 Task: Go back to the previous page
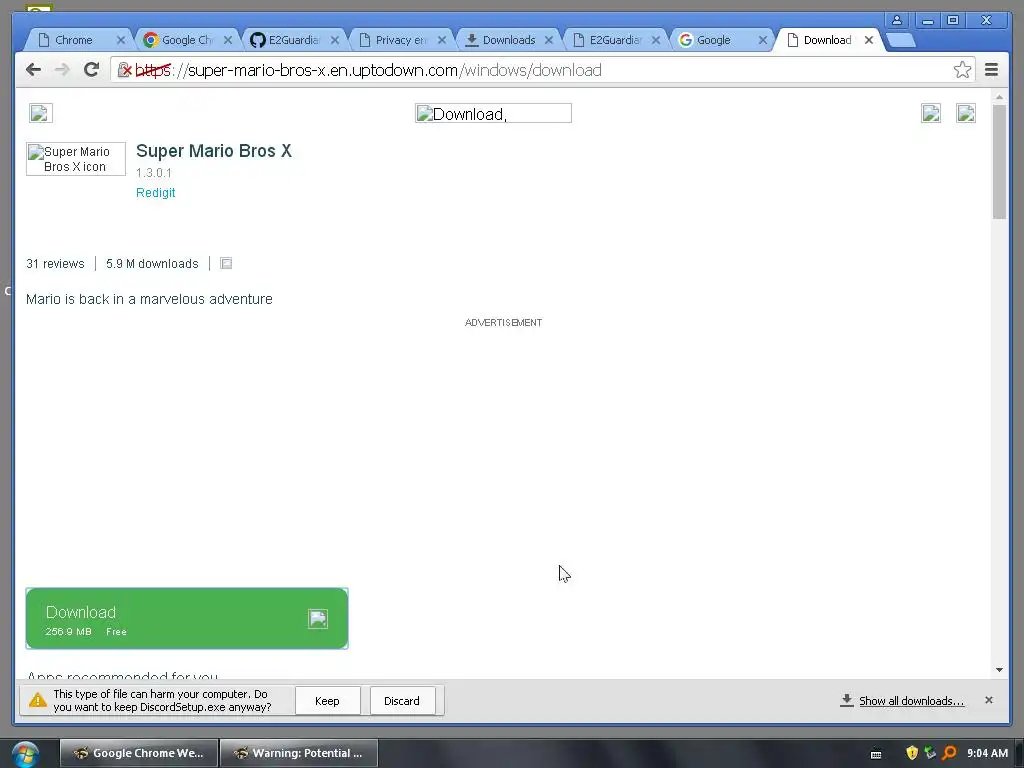33,70
